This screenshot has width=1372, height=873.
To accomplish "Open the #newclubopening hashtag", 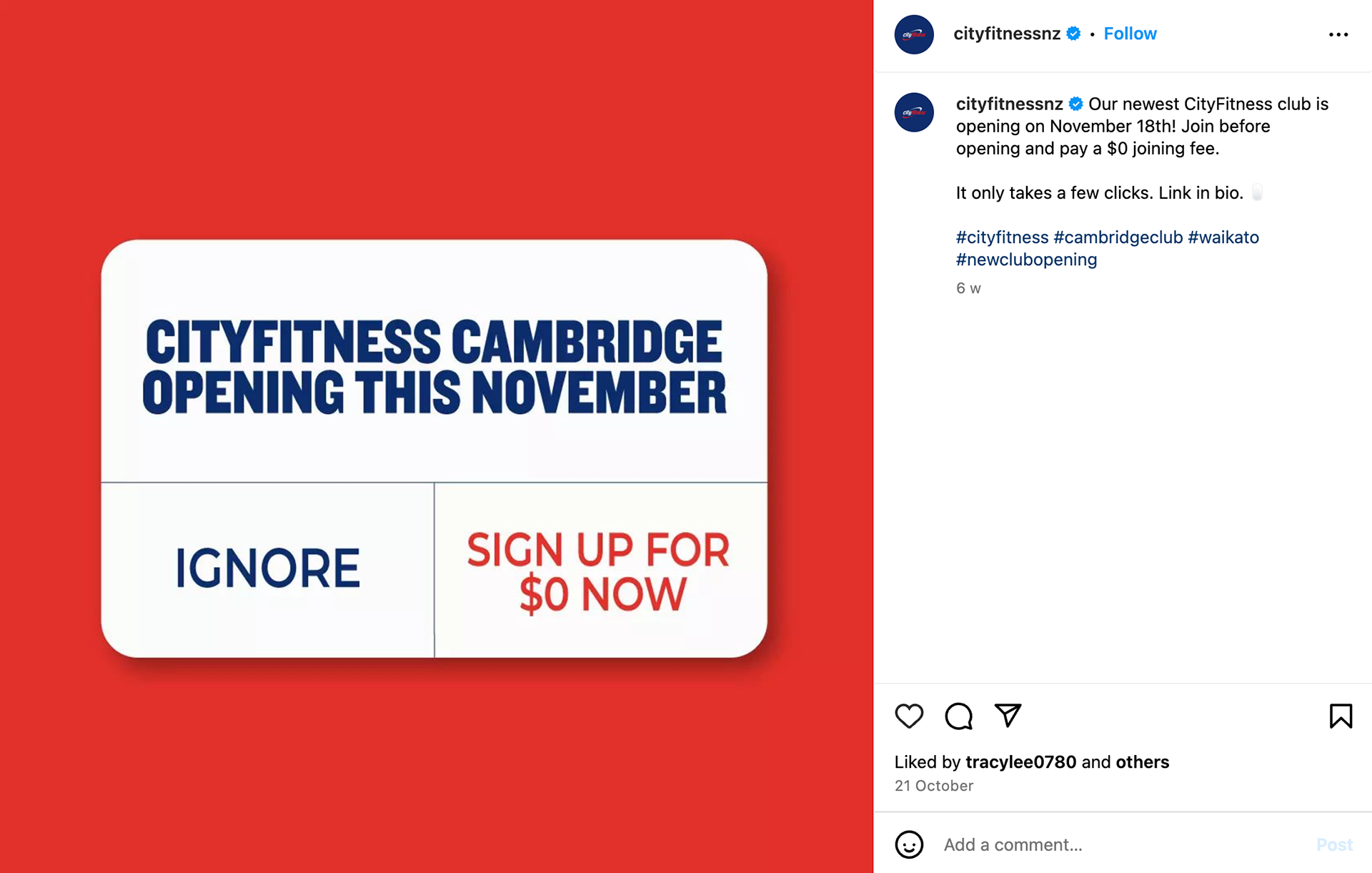I will coord(1026,260).
